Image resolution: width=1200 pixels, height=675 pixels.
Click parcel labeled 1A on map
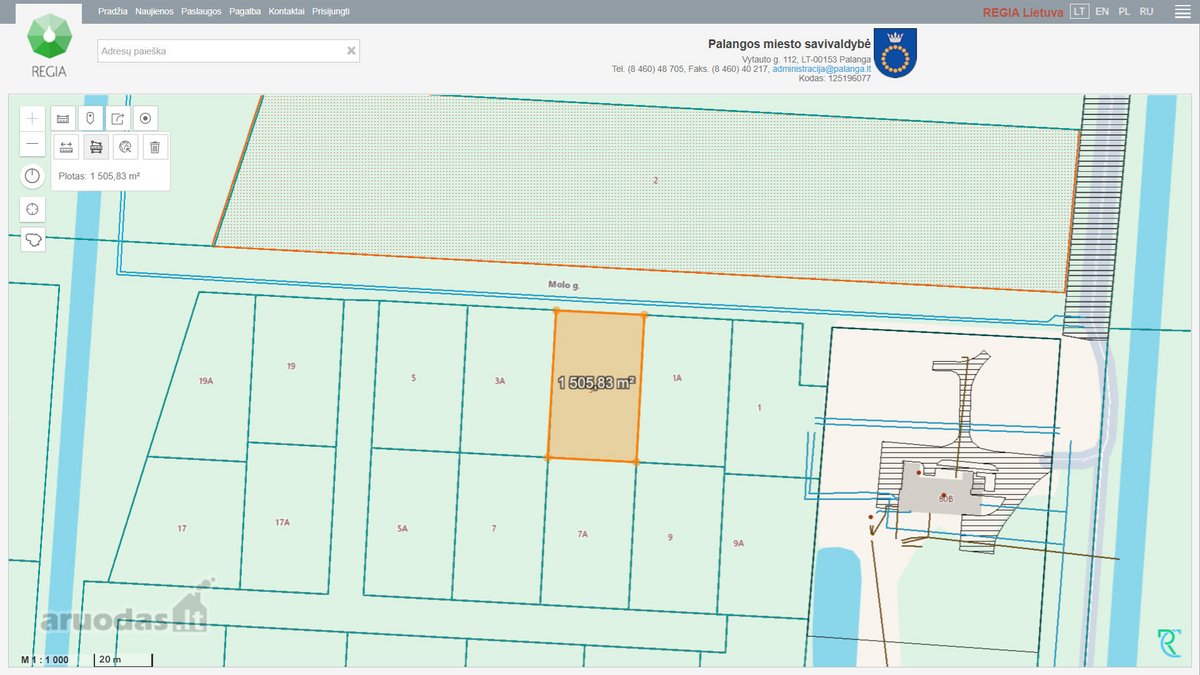[x=677, y=378]
